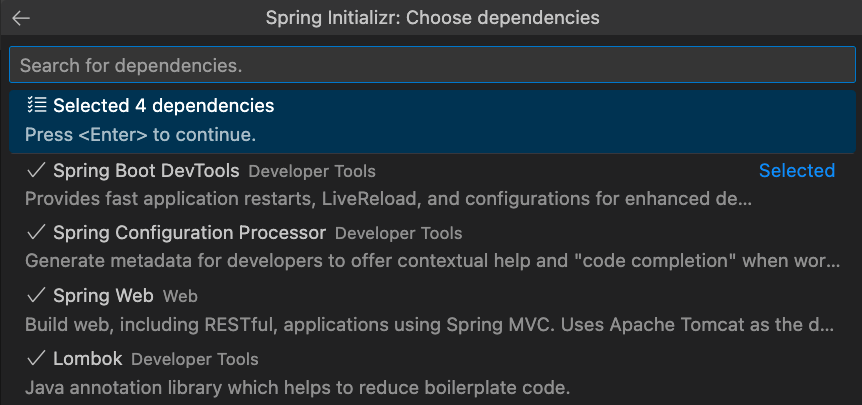The image size is (862, 405).
Task: Pick the Spring Web dependency name
Action: click(103, 296)
